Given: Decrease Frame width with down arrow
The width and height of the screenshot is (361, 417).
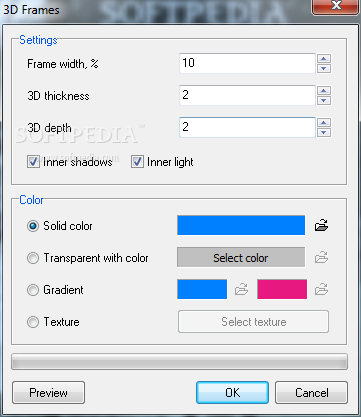Looking at the screenshot, I should [324, 69].
